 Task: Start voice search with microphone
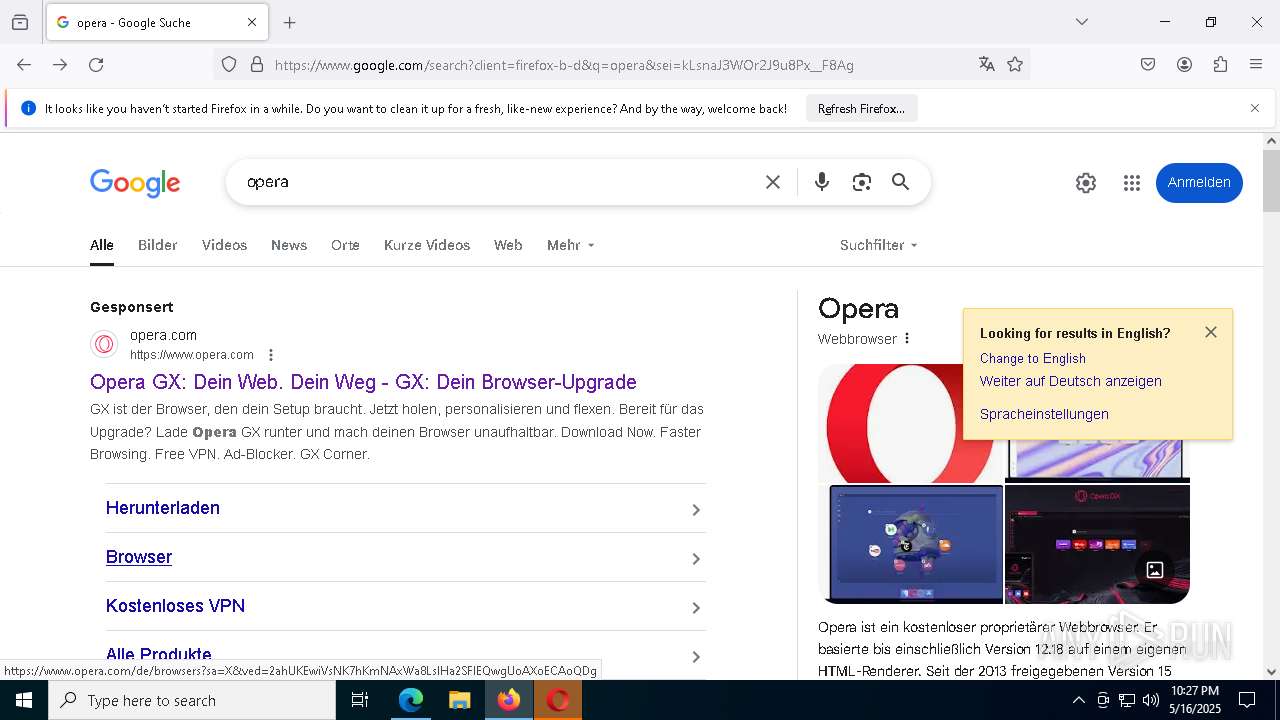coord(822,182)
